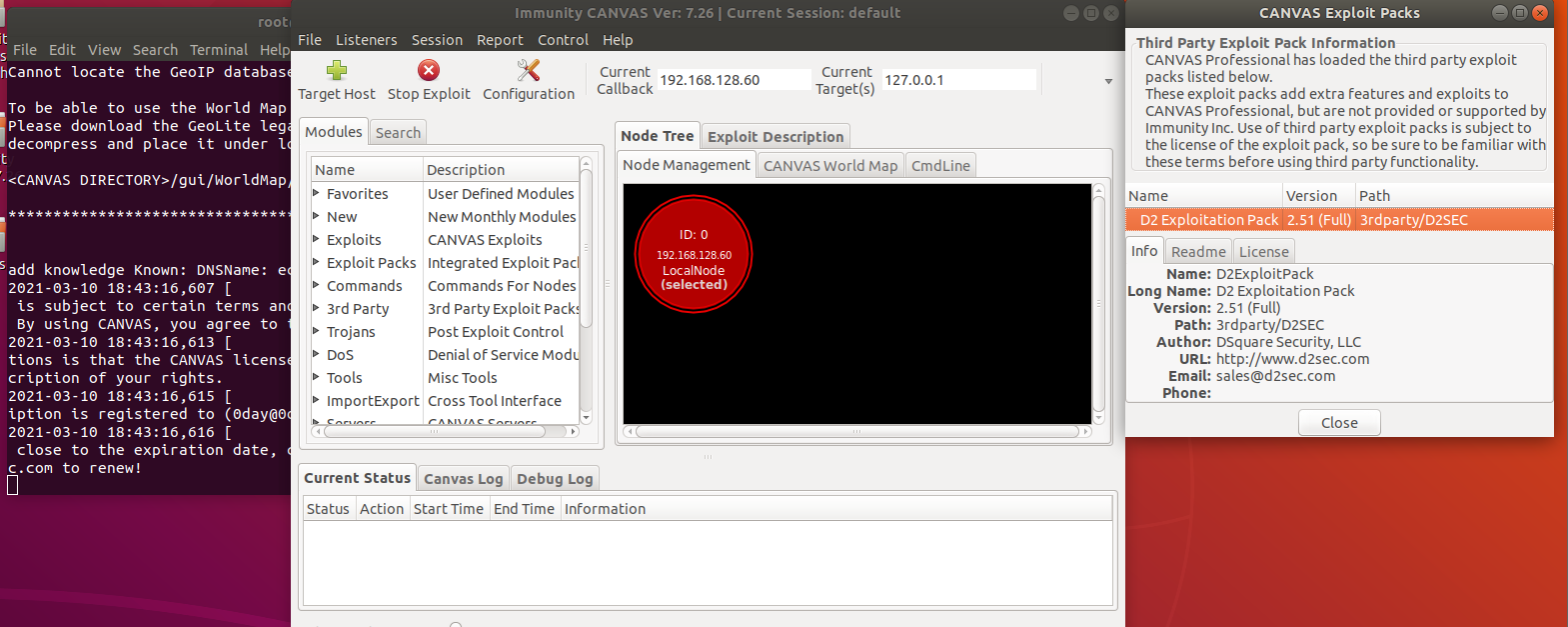Select the Modules tab
Screen dimensions: 1568x627
point(334,132)
